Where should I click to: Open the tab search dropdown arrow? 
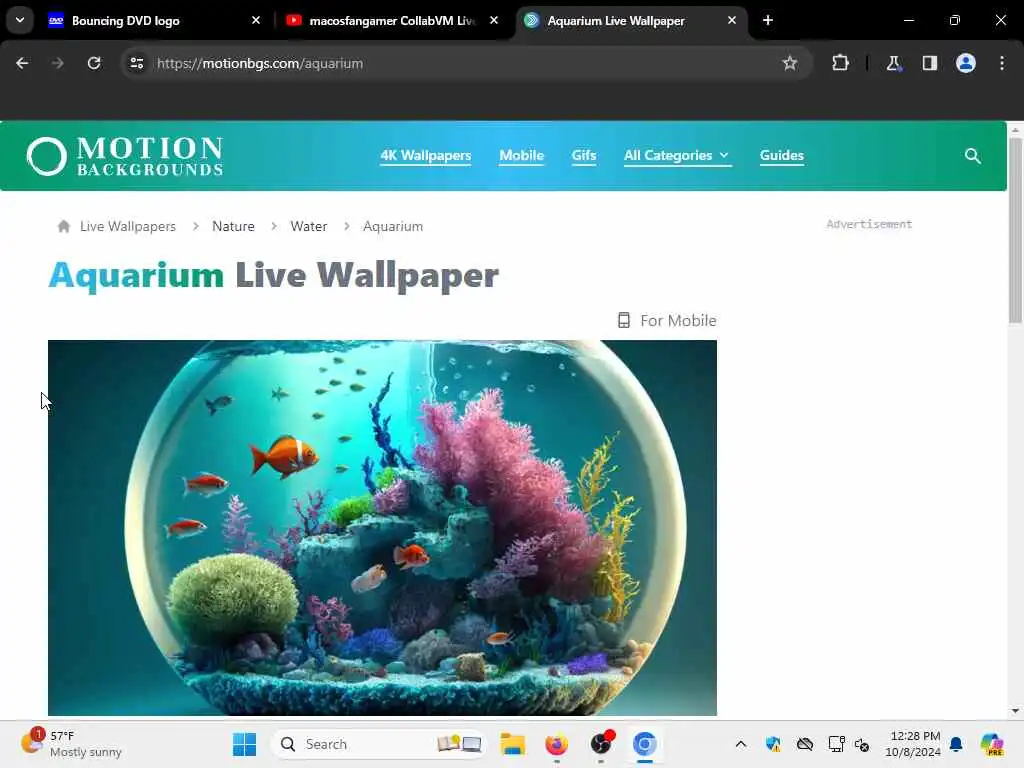point(20,20)
